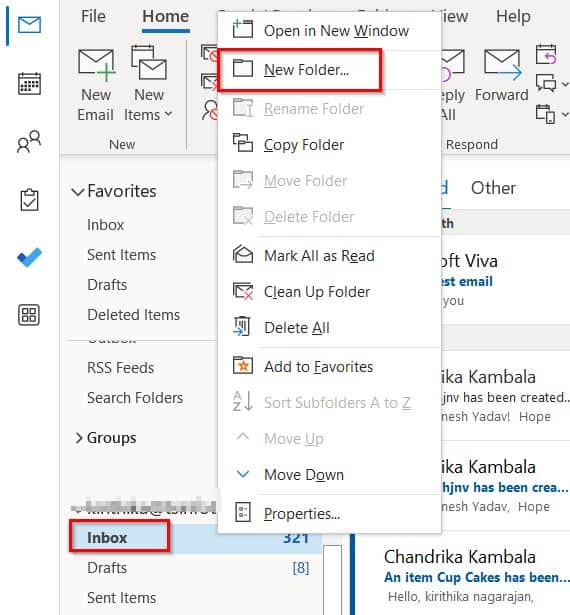This screenshot has width=570, height=615.
Task: Select Search Folders
Action: click(135, 398)
